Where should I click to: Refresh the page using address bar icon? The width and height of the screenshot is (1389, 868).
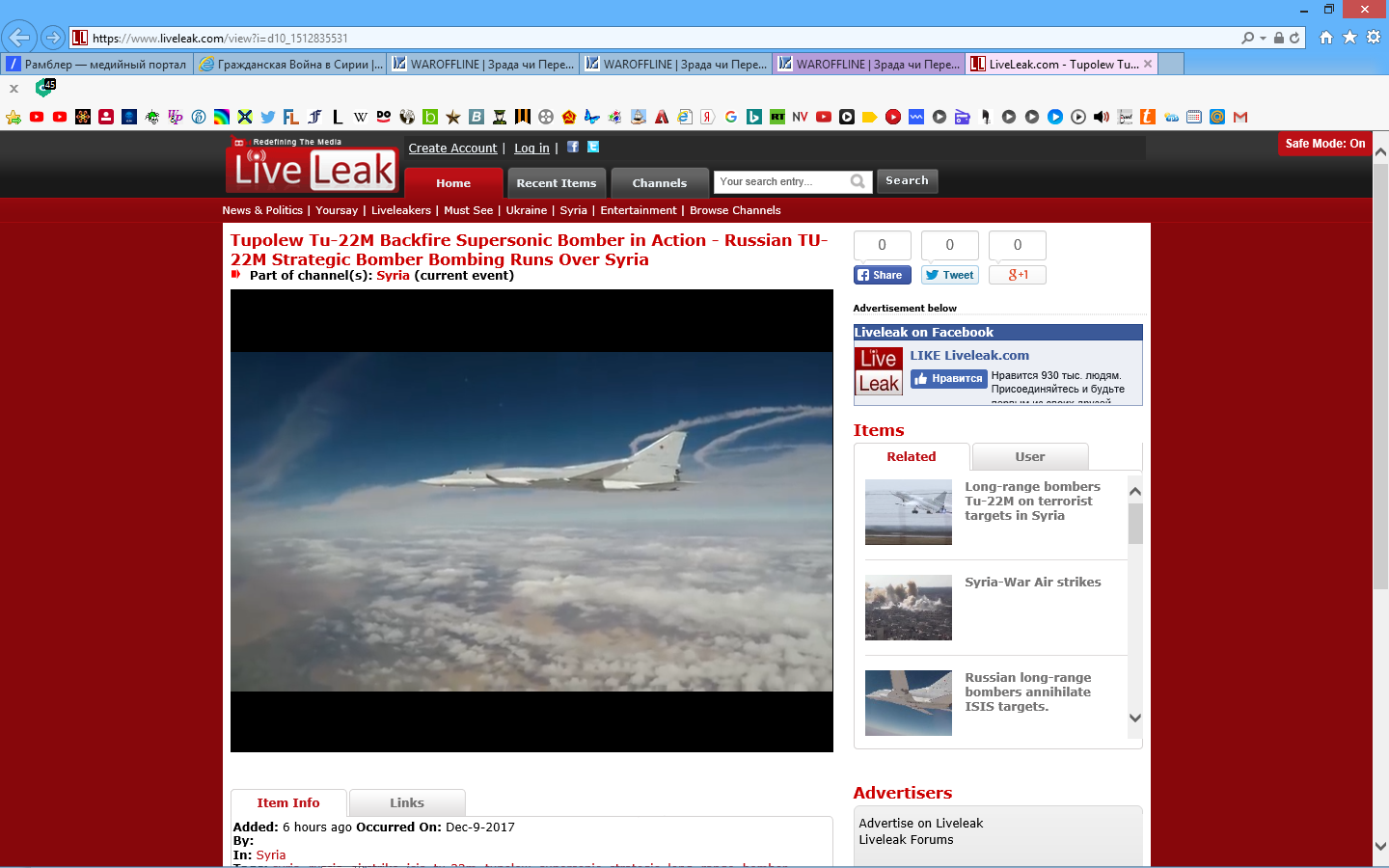1294,39
